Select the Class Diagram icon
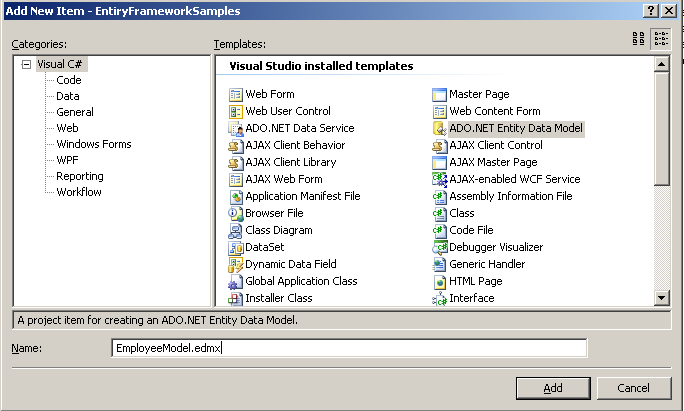684x411 pixels. [x=236, y=231]
